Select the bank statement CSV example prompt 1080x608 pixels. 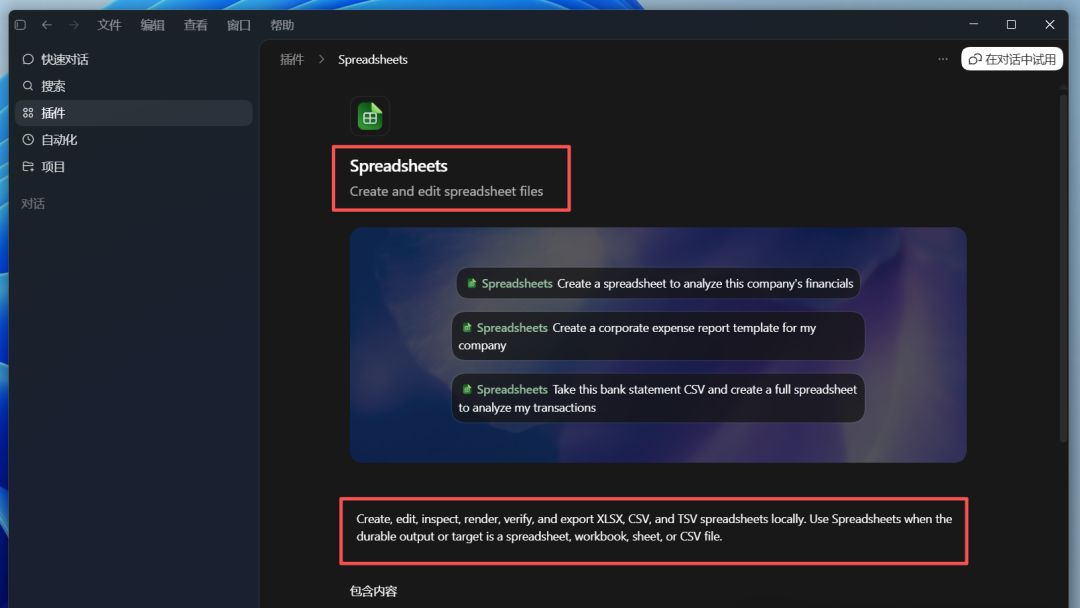pos(658,398)
